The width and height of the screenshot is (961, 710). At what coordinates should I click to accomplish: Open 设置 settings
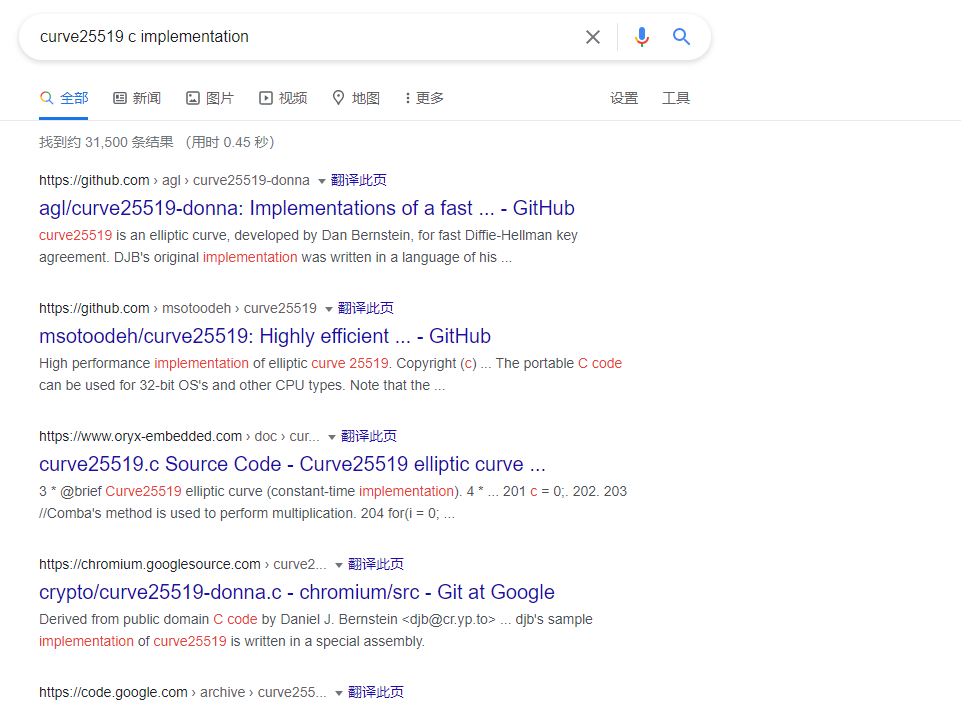click(624, 98)
